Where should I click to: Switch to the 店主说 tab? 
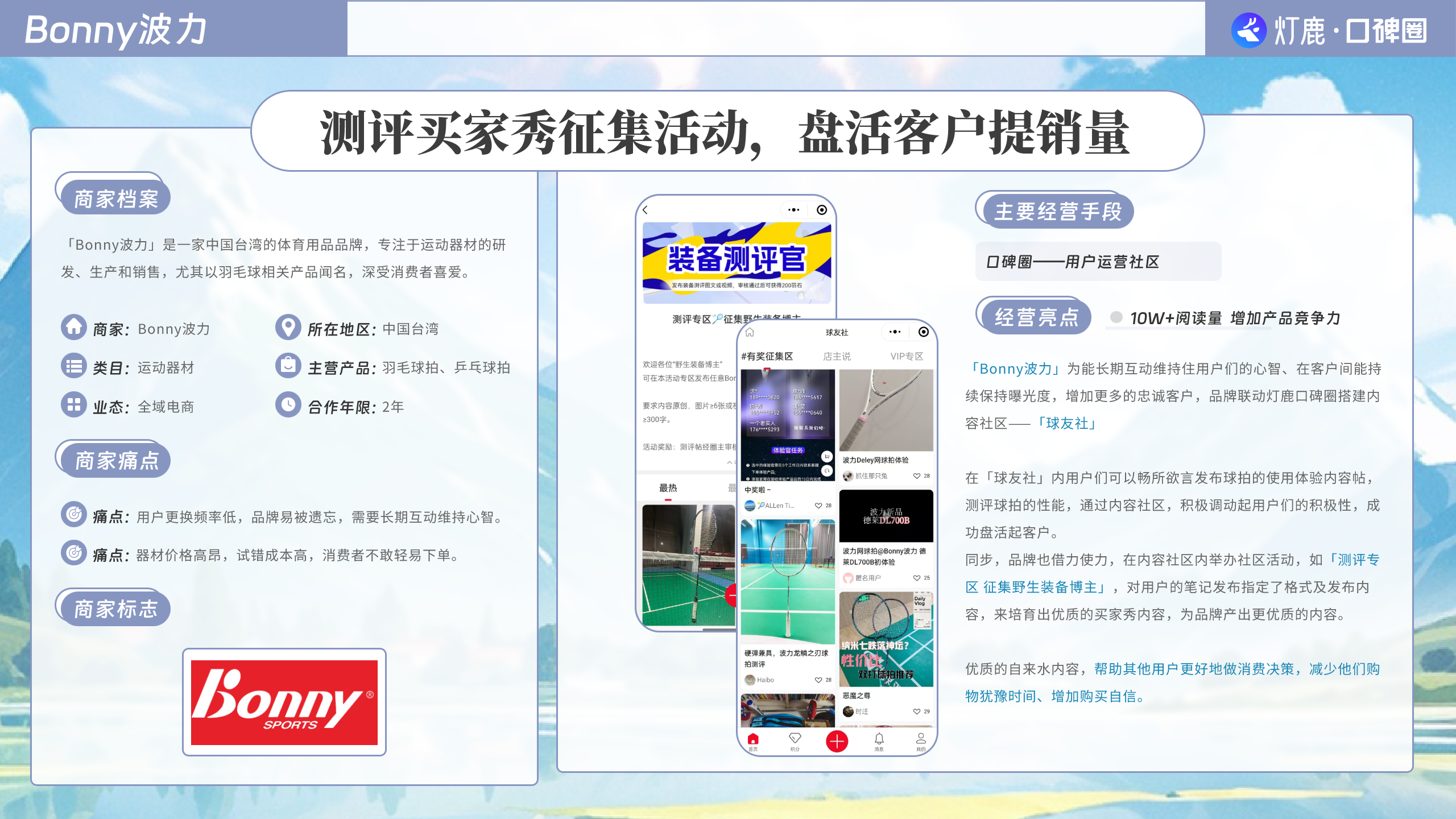pyautogui.click(x=837, y=357)
